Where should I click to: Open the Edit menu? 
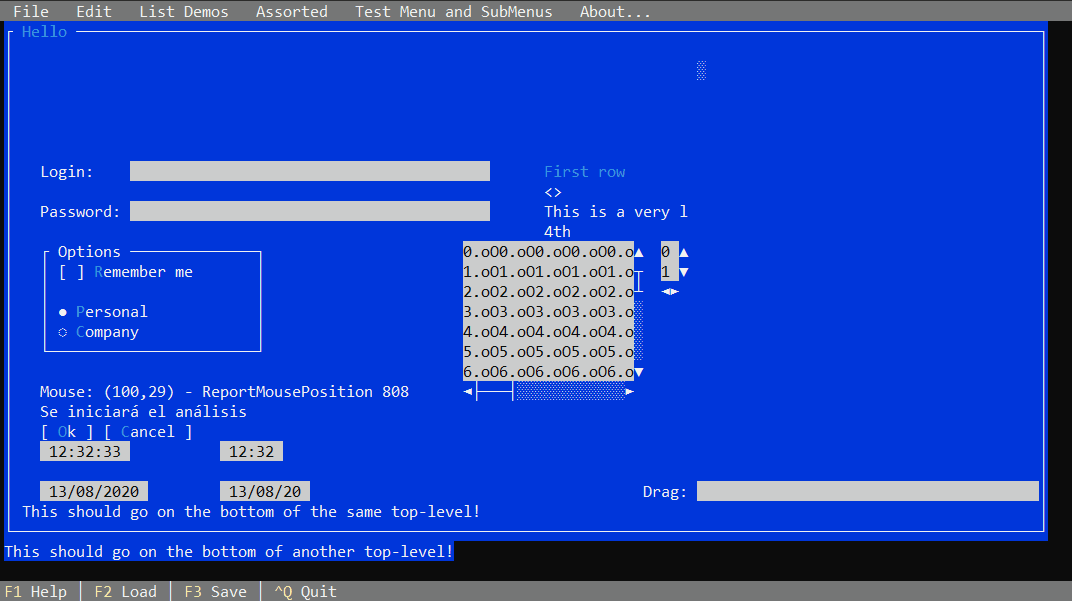point(94,12)
